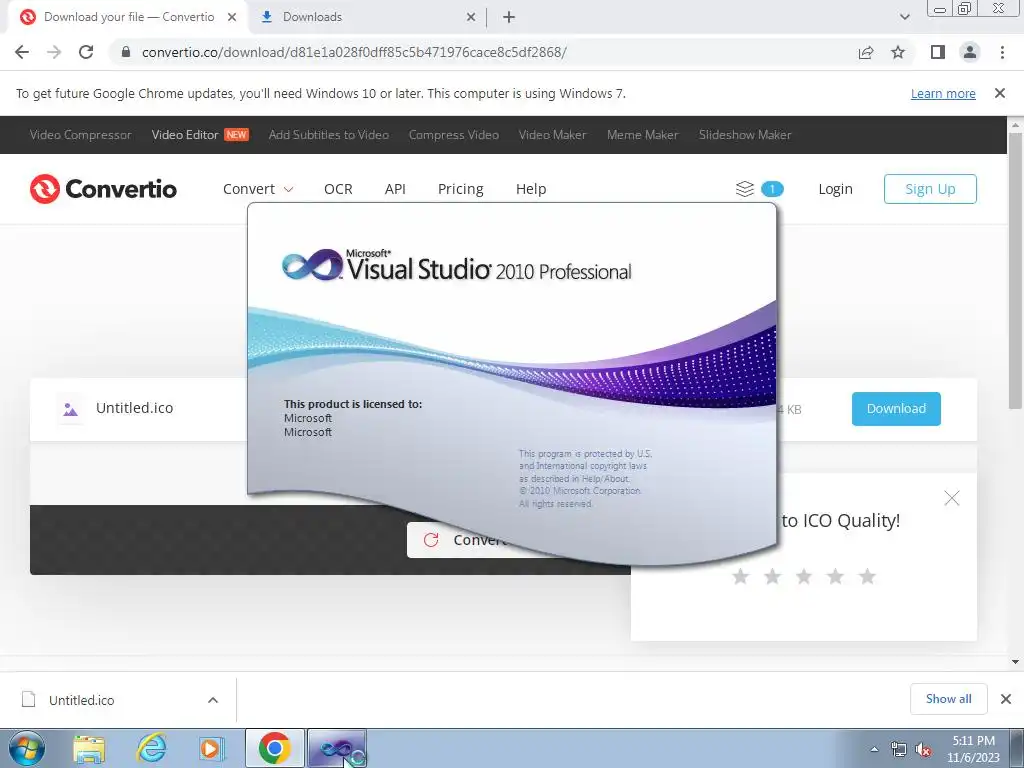Click the padlock site info icon
The image size is (1024, 768).
point(126,52)
